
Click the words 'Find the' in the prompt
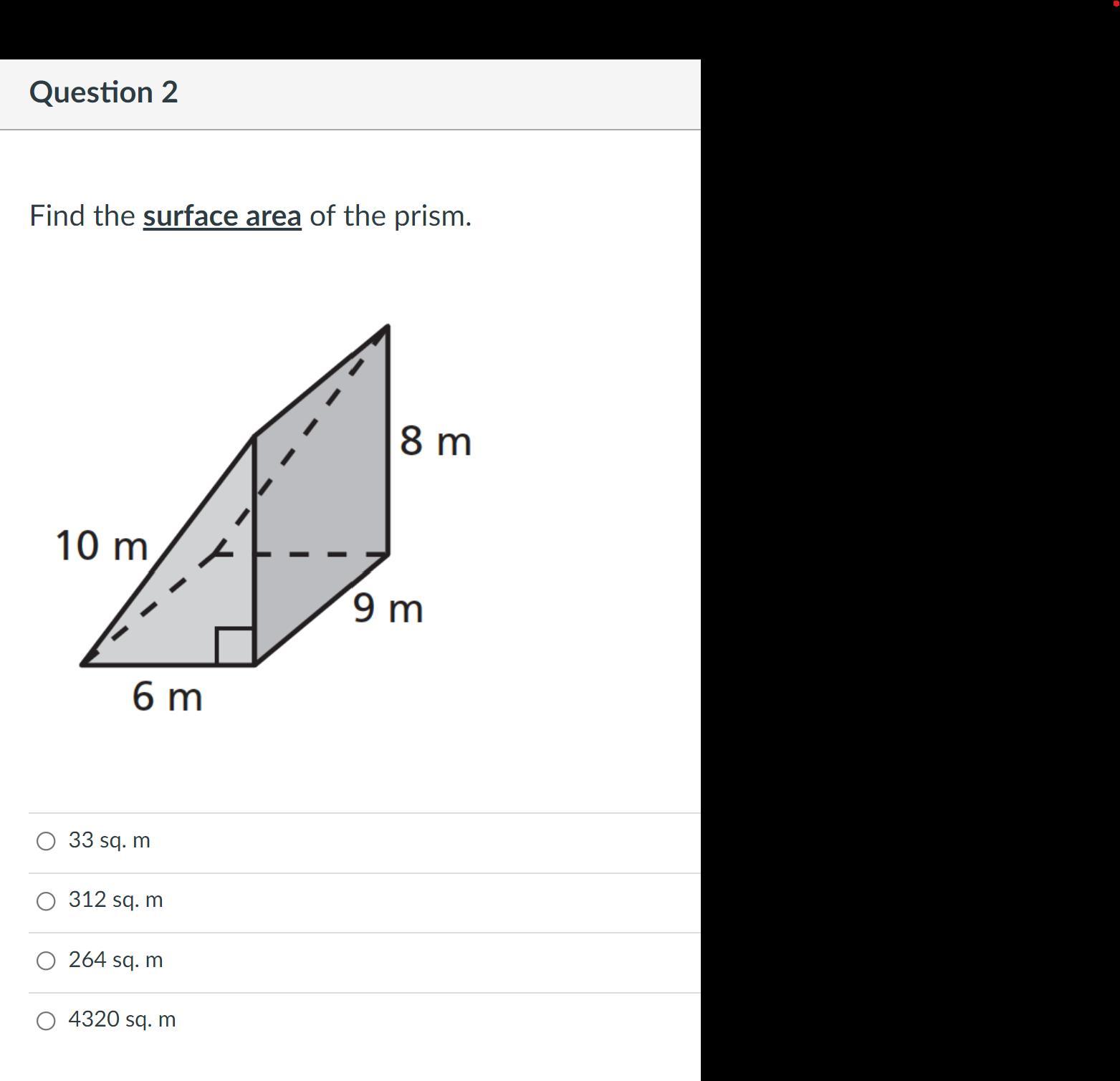pyautogui.click(x=82, y=216)
